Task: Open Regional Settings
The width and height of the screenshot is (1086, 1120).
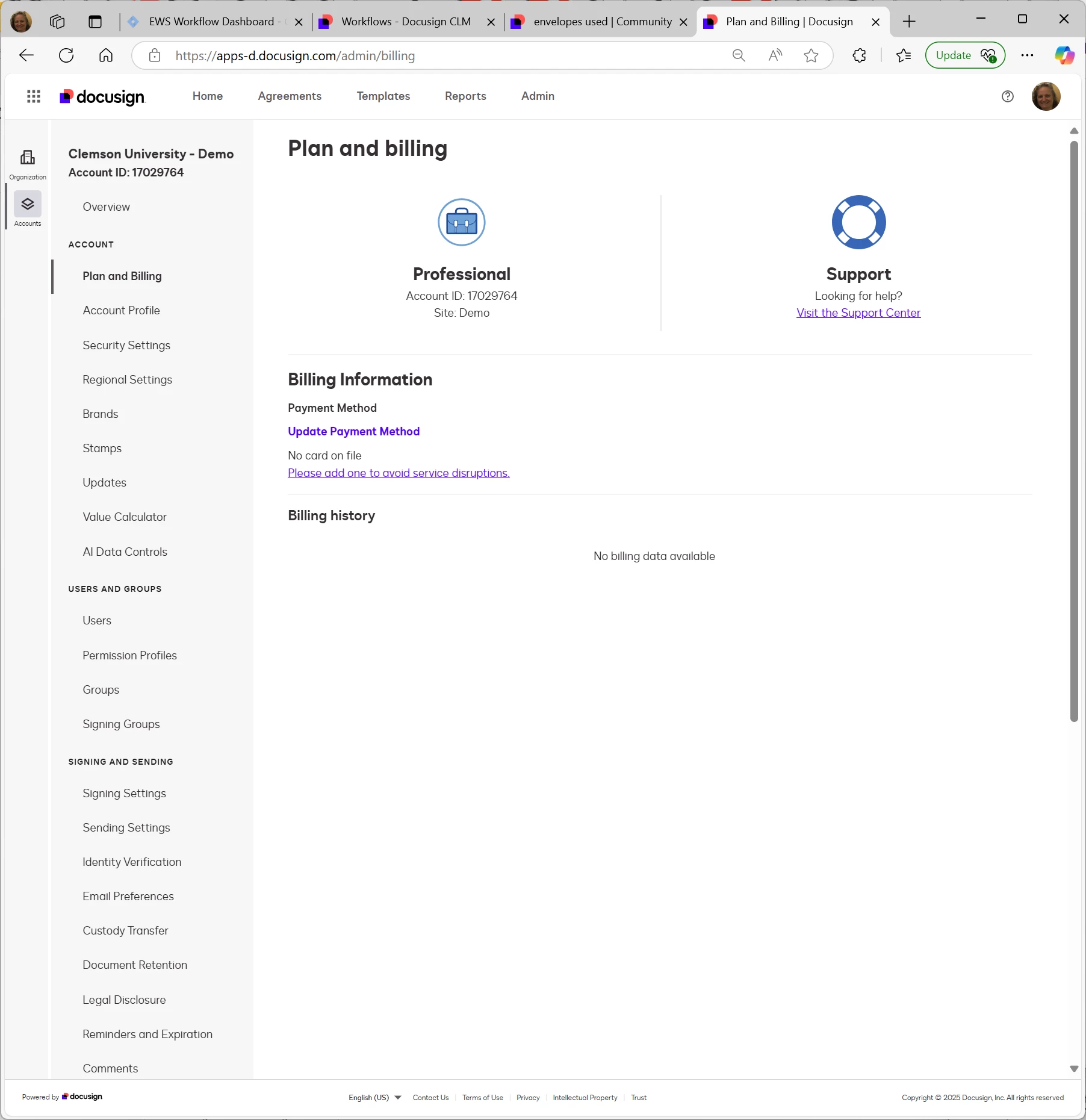Action: (128, 379)
